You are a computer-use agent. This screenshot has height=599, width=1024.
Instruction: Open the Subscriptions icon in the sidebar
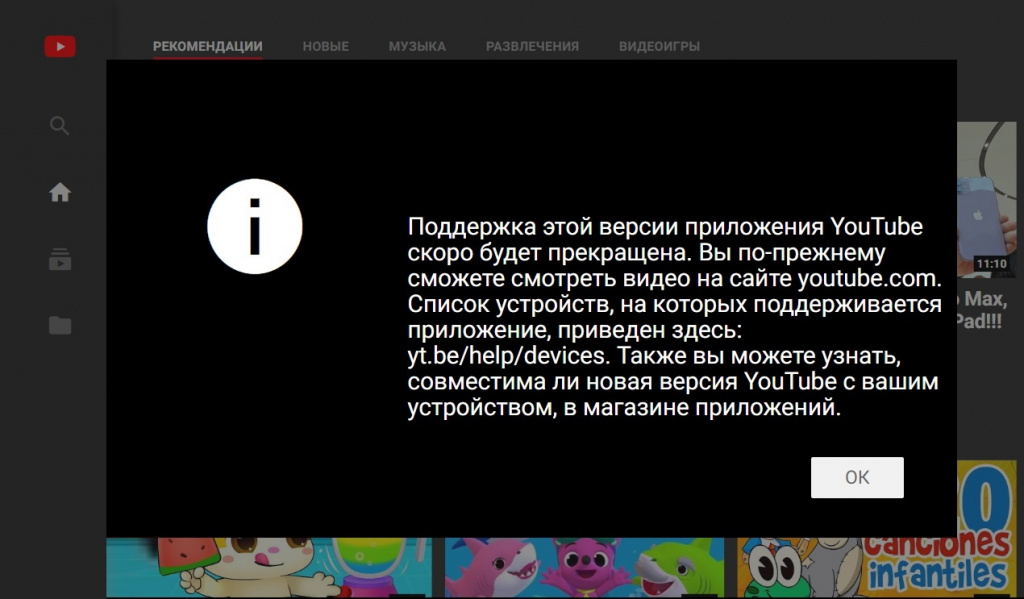point(60,260)
